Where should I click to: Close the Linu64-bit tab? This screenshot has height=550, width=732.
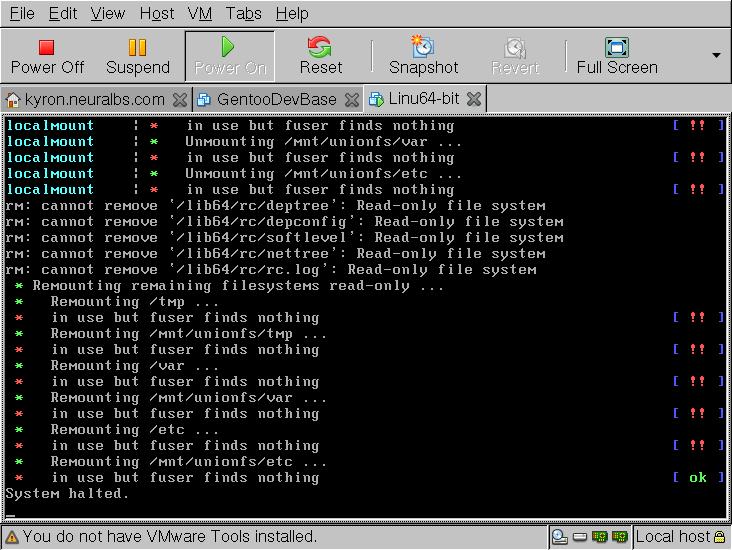pos(474,99)
